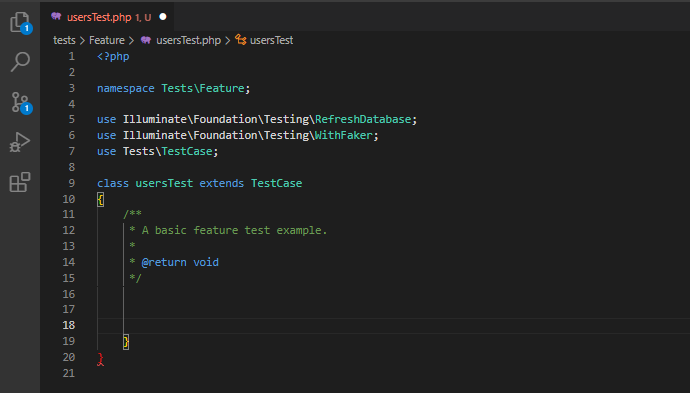This screenshot has height=393, width=690.
Task: Click 'RefreshDatabase' on line 5
Action: (x=363, y=119)
